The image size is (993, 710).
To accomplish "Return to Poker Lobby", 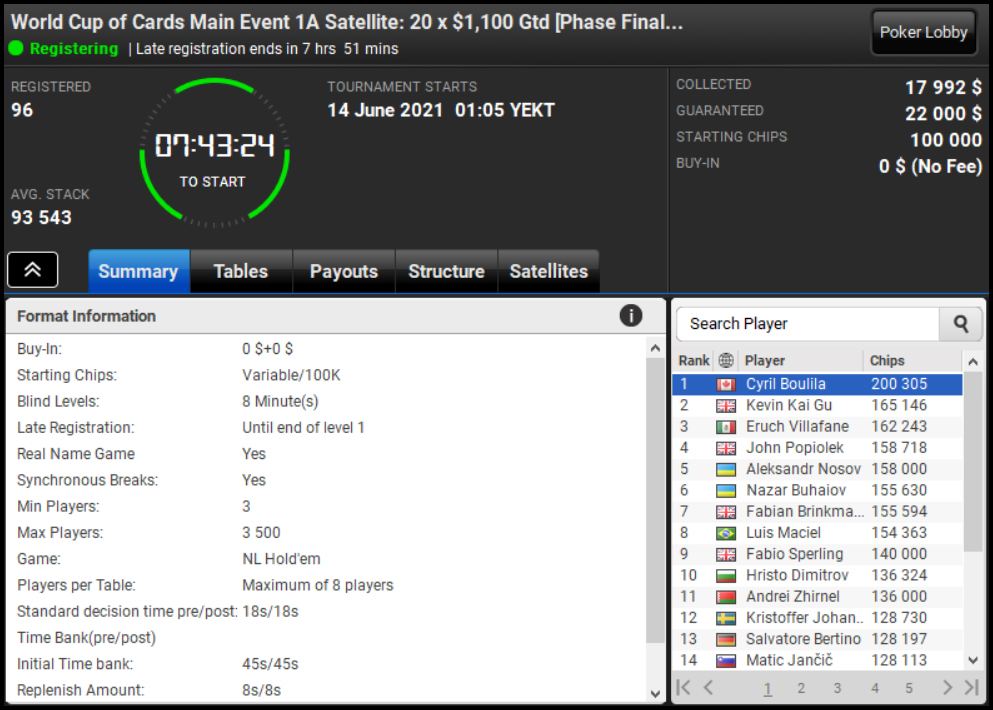I will pyautogui.click(x=923, y=32).
